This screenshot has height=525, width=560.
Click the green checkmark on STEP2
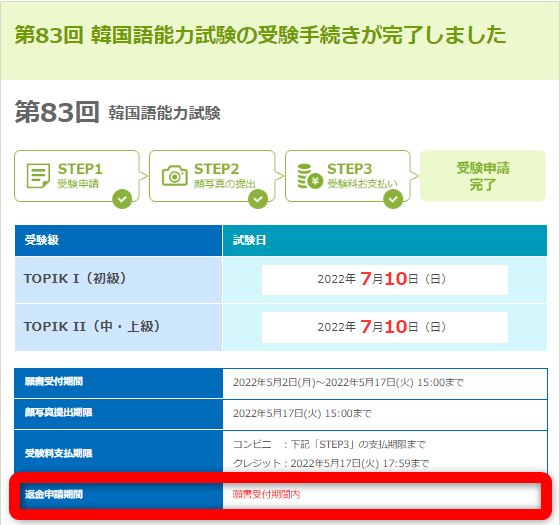[x=258, y=199]
